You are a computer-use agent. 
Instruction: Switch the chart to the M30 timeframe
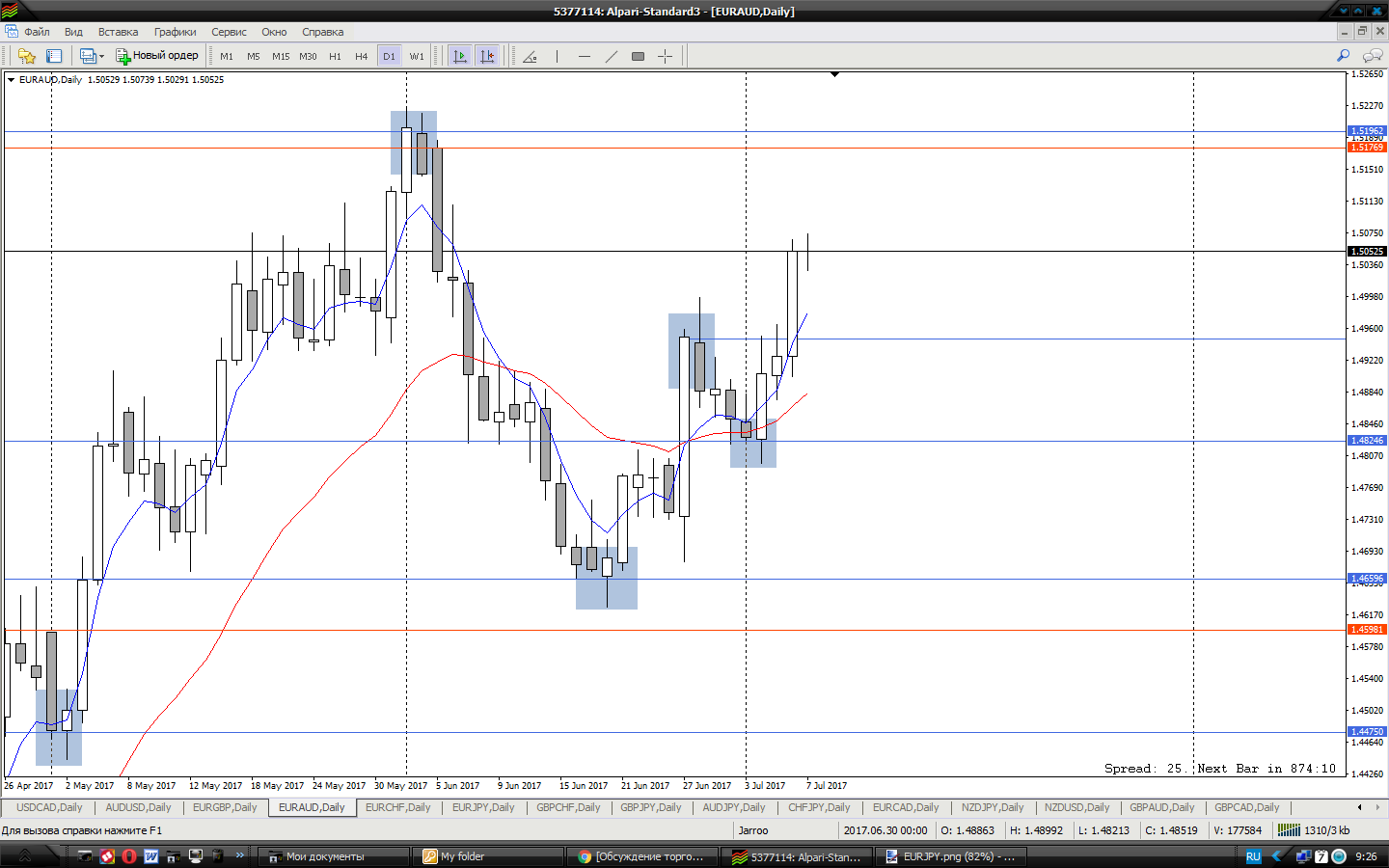(308, 56)
